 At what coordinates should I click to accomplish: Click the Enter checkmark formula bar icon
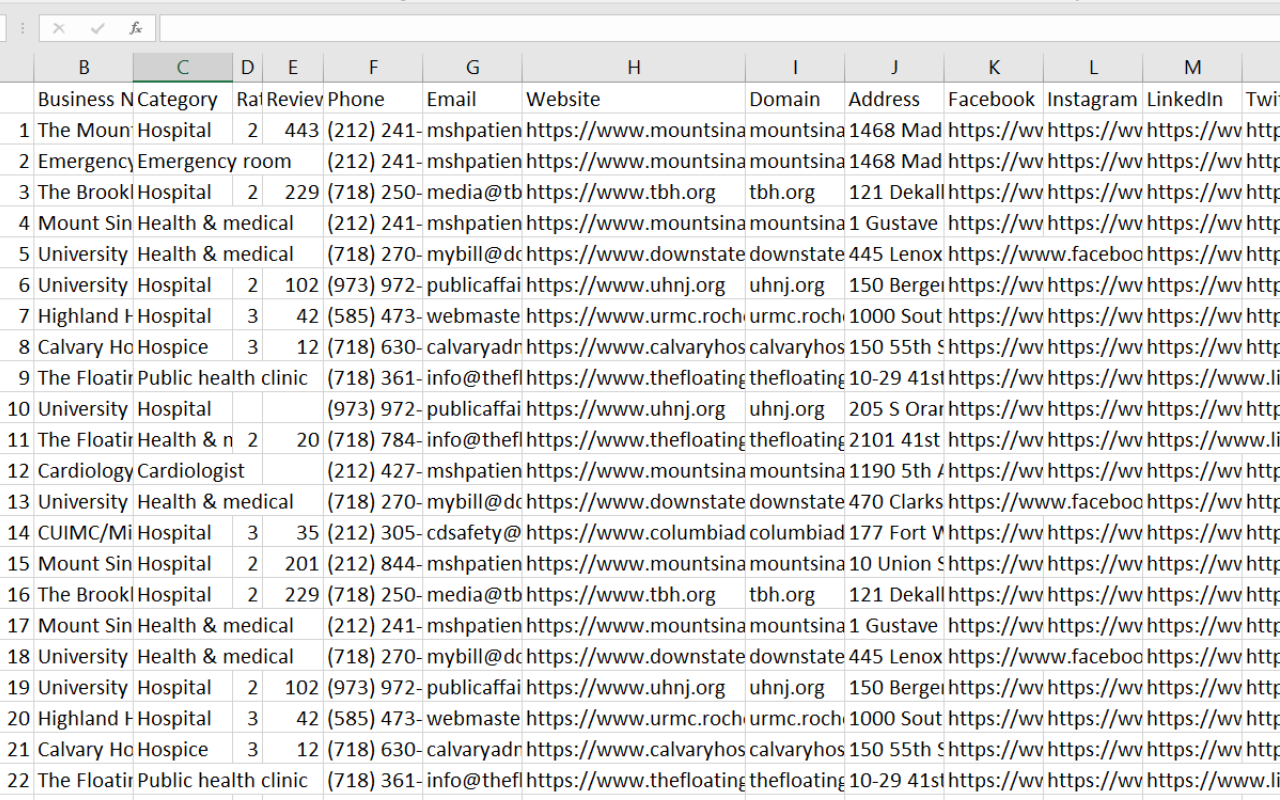pyautogui.click(x=97, y=28)
